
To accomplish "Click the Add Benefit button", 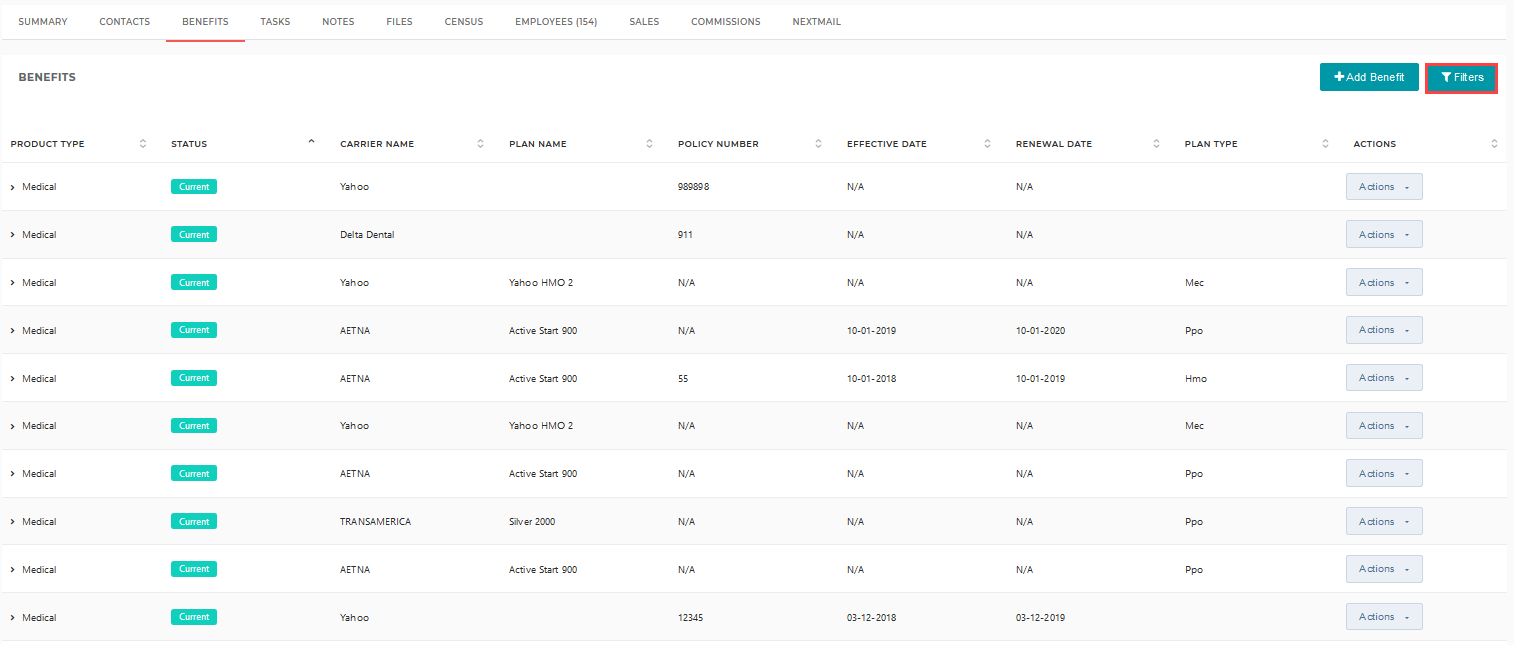I will point(1369,77).
